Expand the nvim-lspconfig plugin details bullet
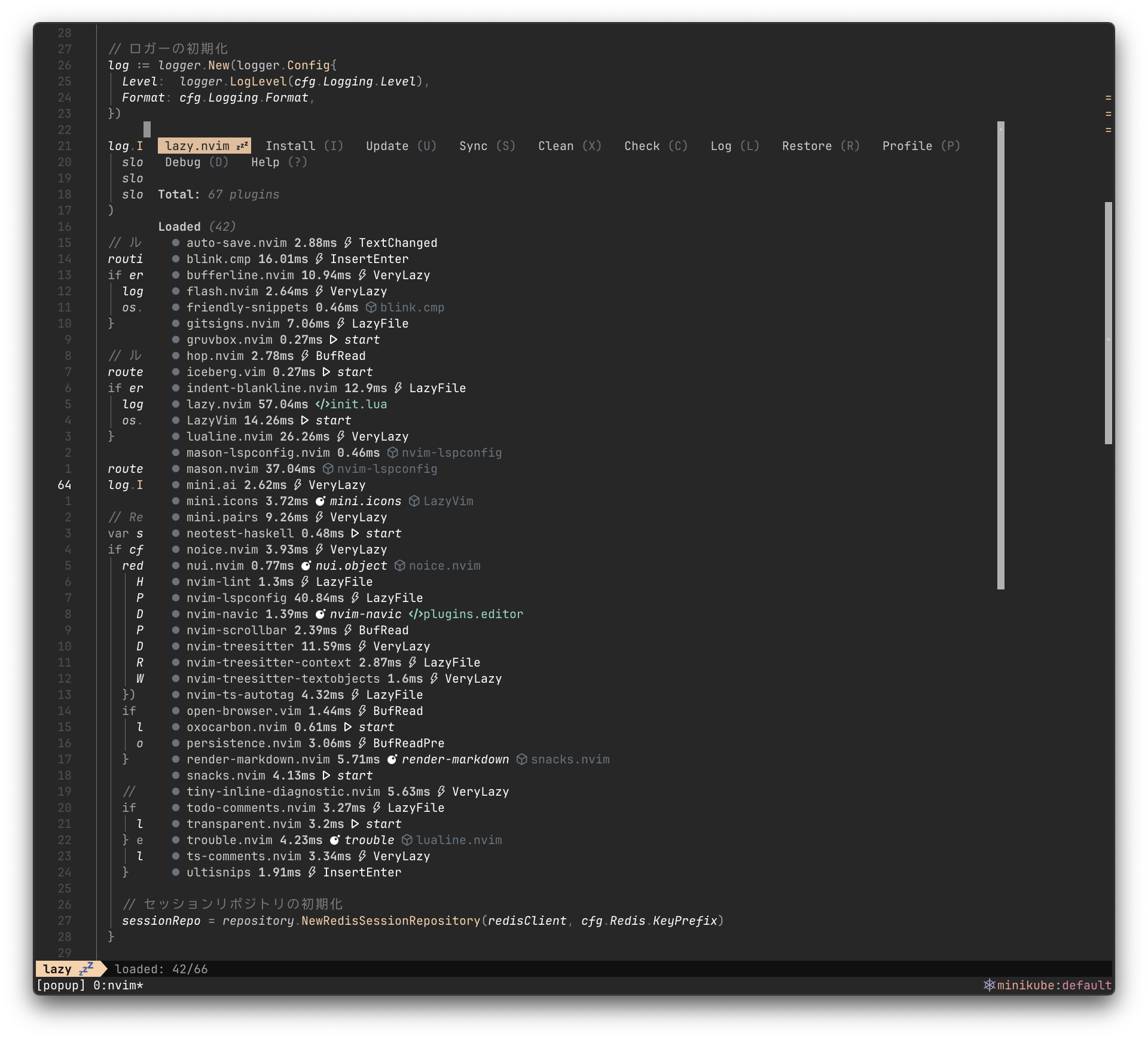Viewport: 1148px width, 1039px height. click(x=176, y=598)
